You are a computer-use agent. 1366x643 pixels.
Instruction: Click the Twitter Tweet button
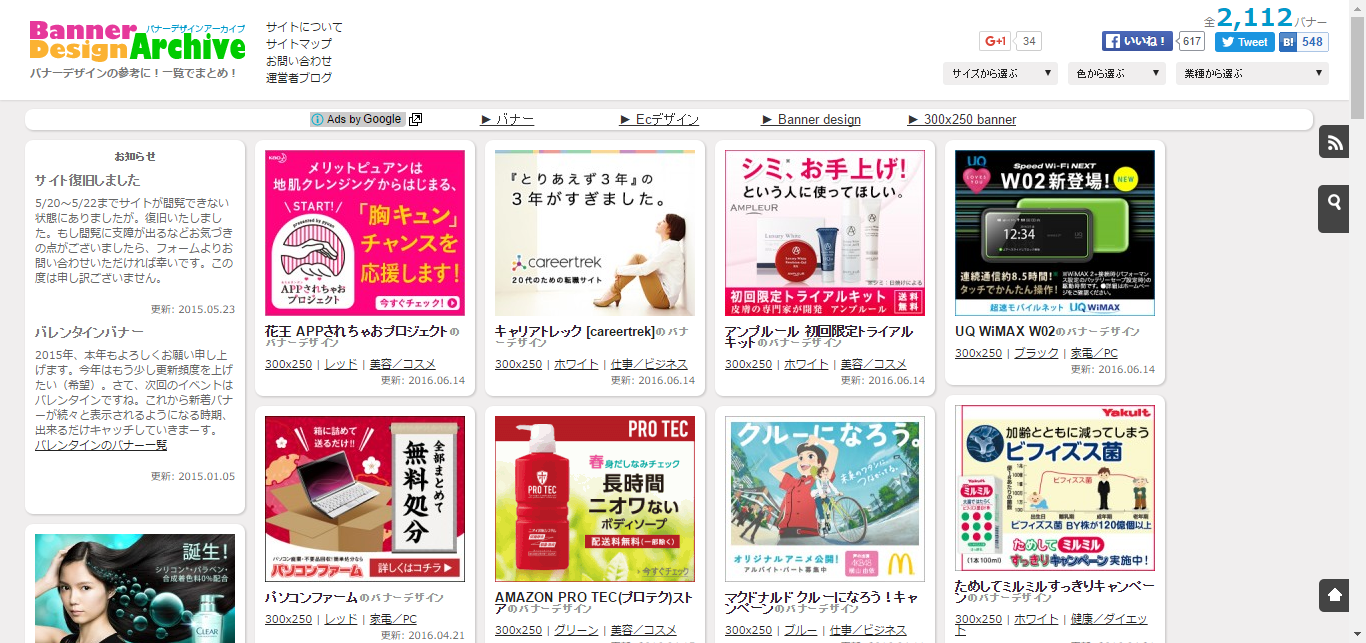(x=1244, y=42)
